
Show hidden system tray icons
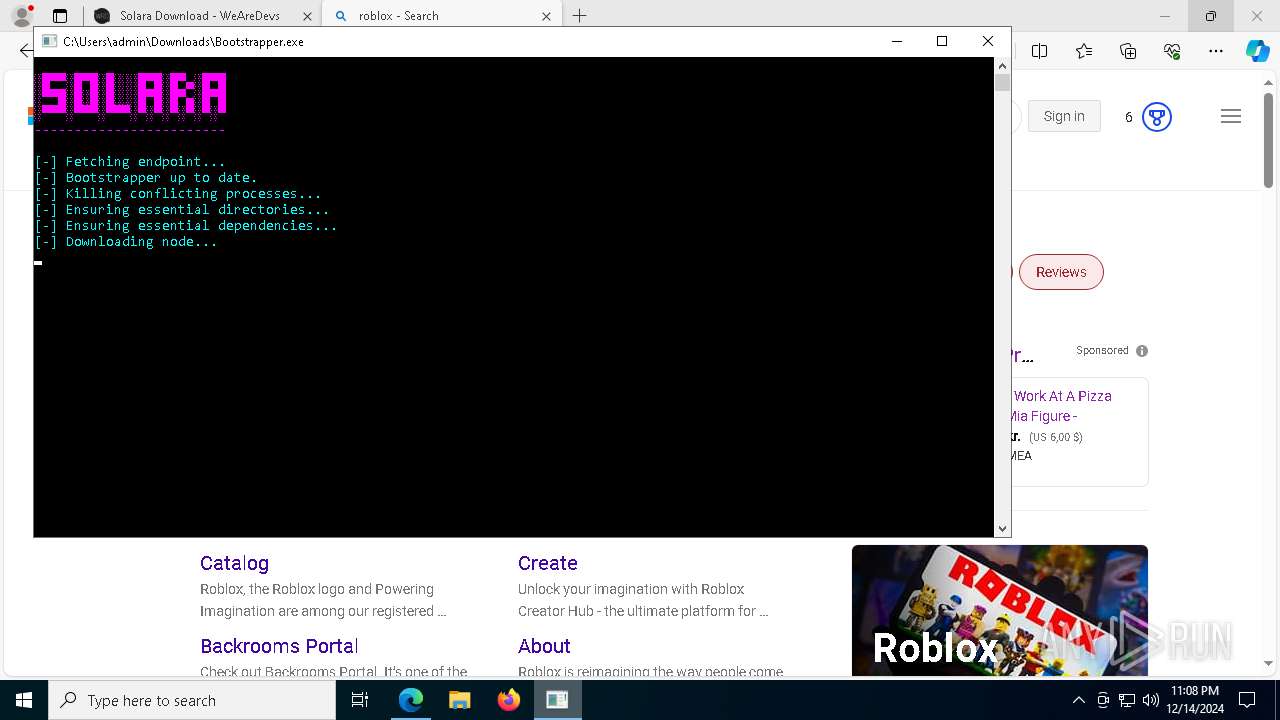tap(1078, 700)
